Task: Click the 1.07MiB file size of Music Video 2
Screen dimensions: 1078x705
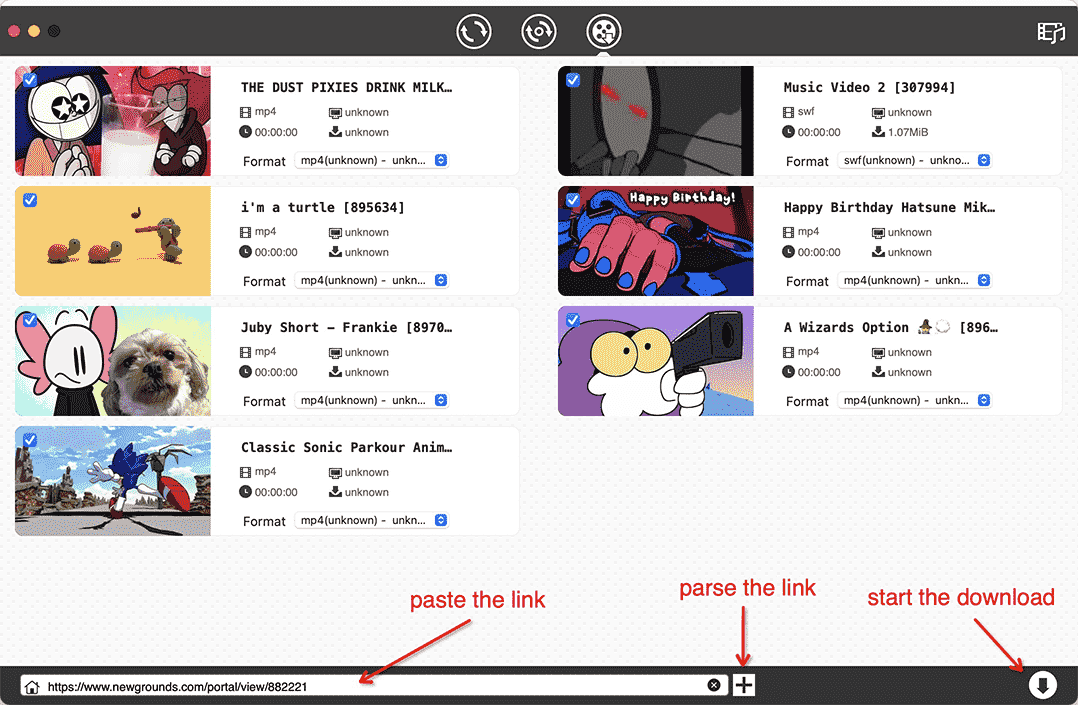Action: [x=908, y=132]
